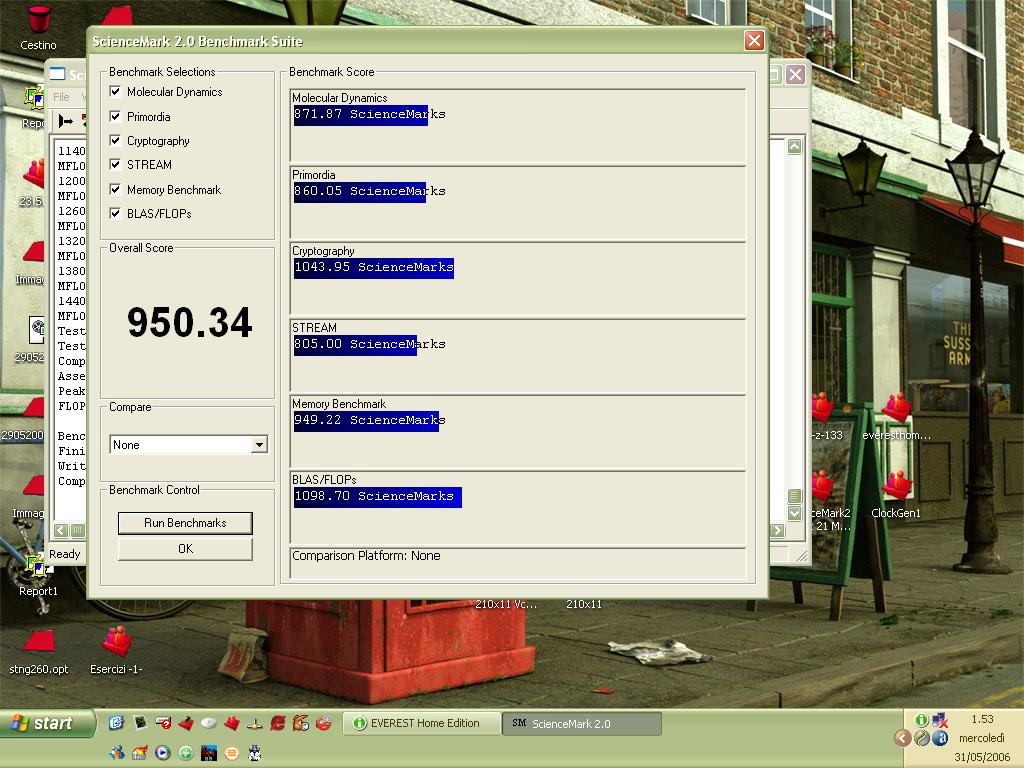Toggle the Cryptography checkbox
The height and width of the screenshot is (768, 1024).
click(116, 140)
